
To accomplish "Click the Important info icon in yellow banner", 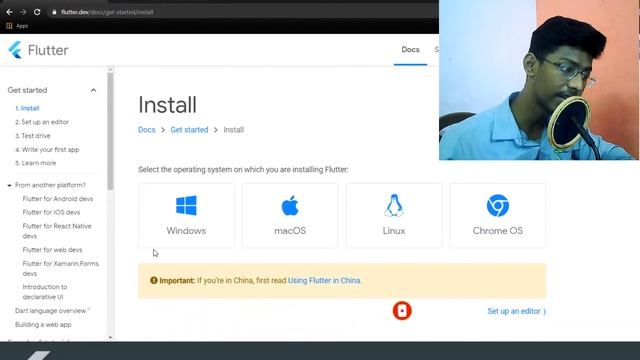I will click(x=154, y=280).
